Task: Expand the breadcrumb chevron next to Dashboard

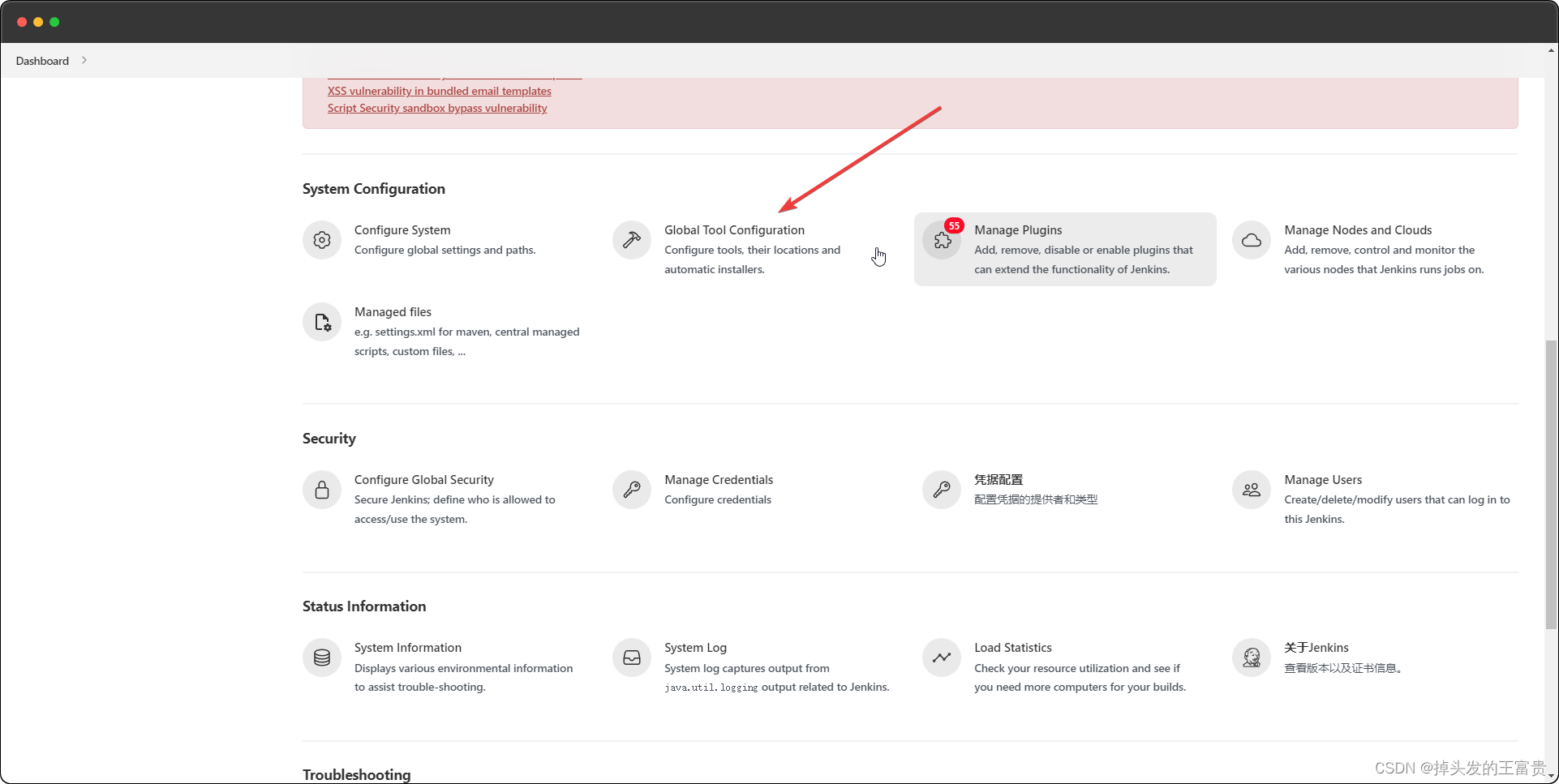Action: click(82, 60)
